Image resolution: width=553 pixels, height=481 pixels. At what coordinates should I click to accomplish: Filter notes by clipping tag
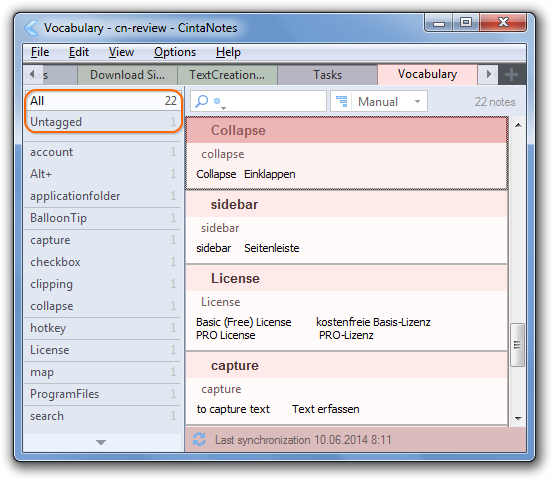(103, 284)
